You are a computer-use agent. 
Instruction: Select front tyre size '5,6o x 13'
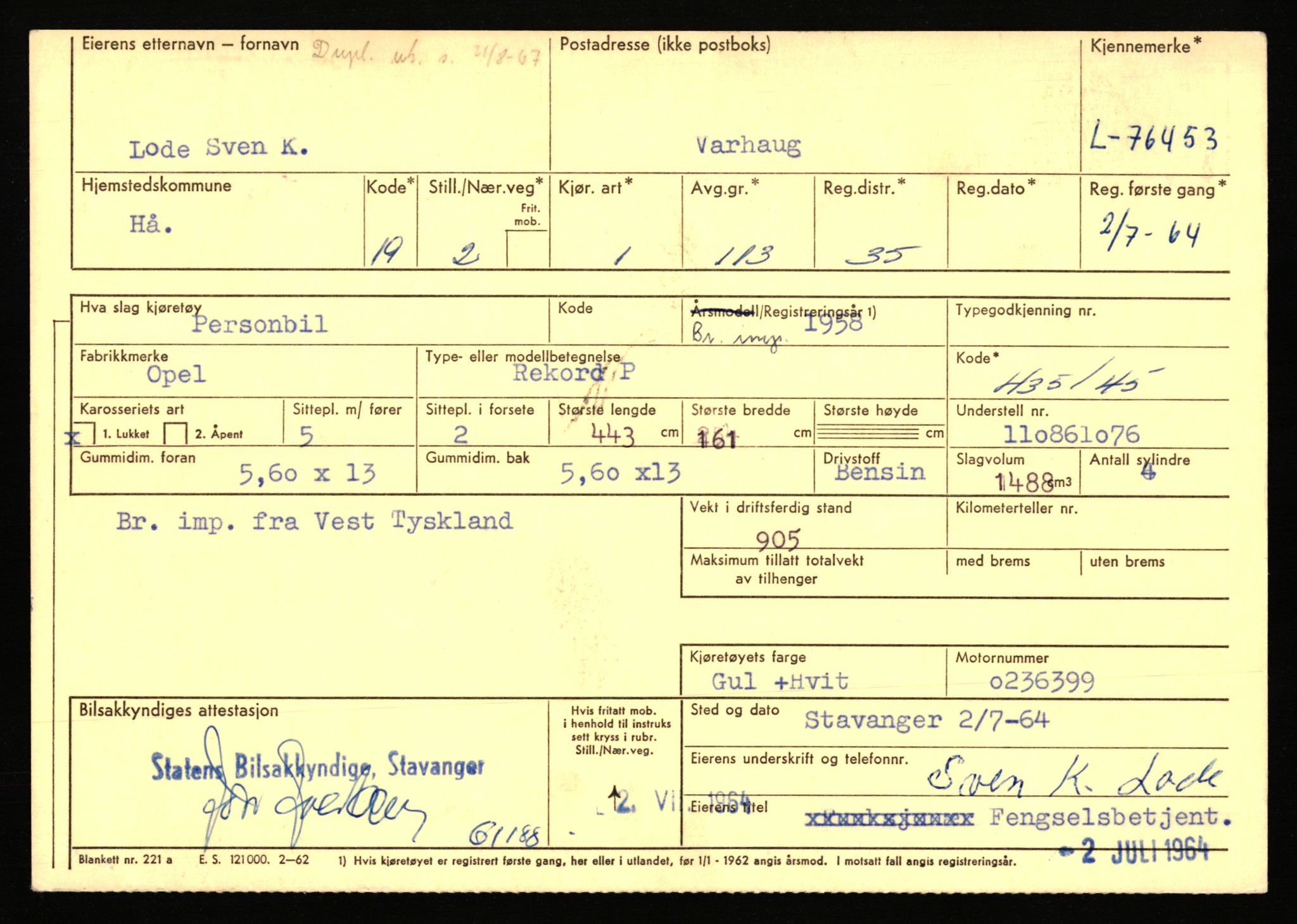click(307, 473)
